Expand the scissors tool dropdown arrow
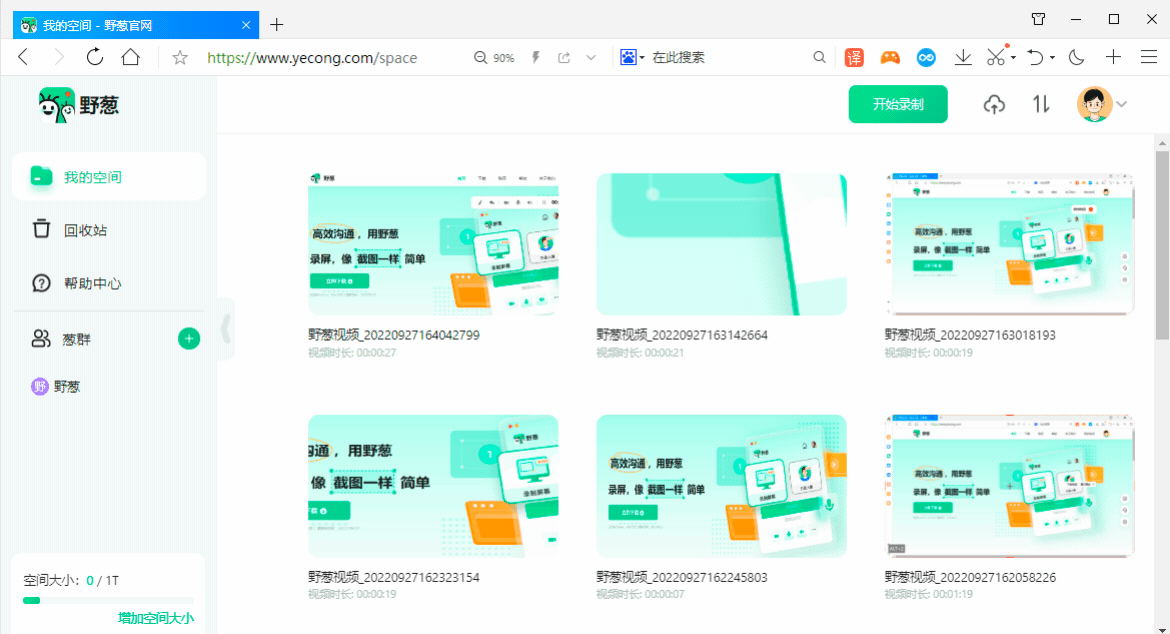The height and width of the screenshot is (634, 1170). coord(1013,57)
